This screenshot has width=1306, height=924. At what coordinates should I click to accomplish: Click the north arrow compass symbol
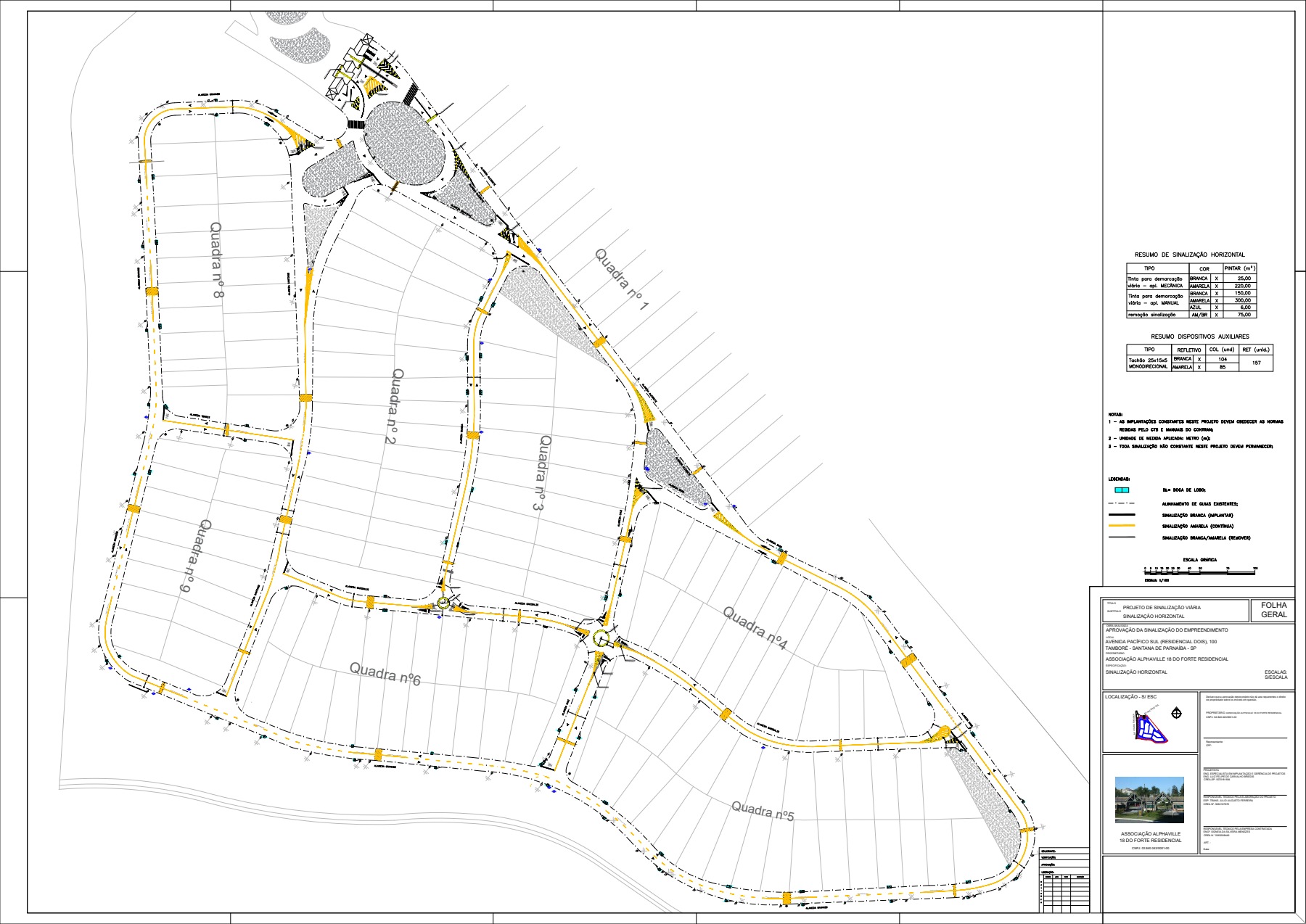point(1176,714)
